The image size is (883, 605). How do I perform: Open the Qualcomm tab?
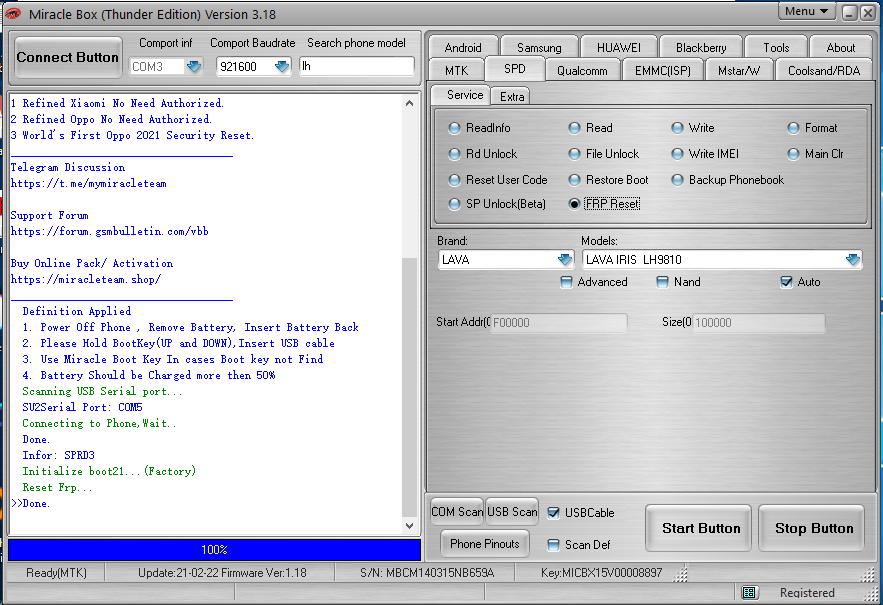pos(582,70)
